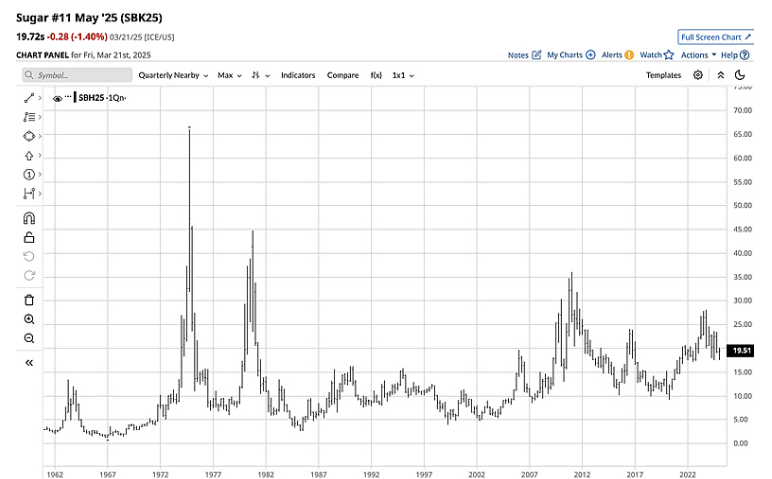Select the trend line drawing tool
This screenshot has width=772, height=479.
tap(28, 98)
